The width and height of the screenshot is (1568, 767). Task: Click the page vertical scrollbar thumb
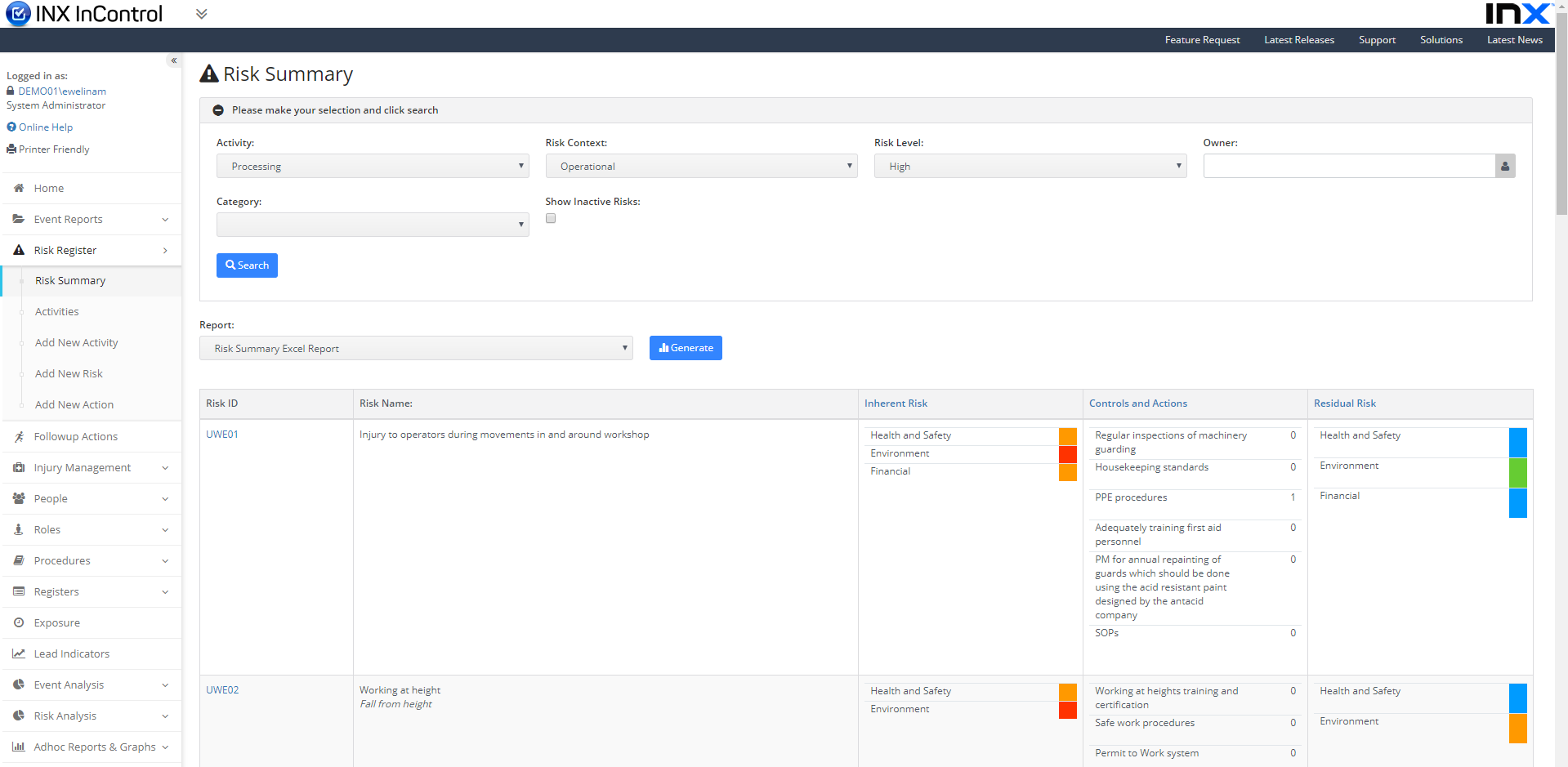coord(1561,112)
